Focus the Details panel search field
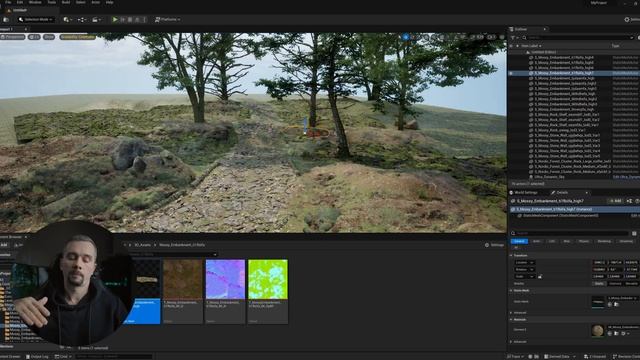This screenshot has height=360, width=640. pos(569,233)
